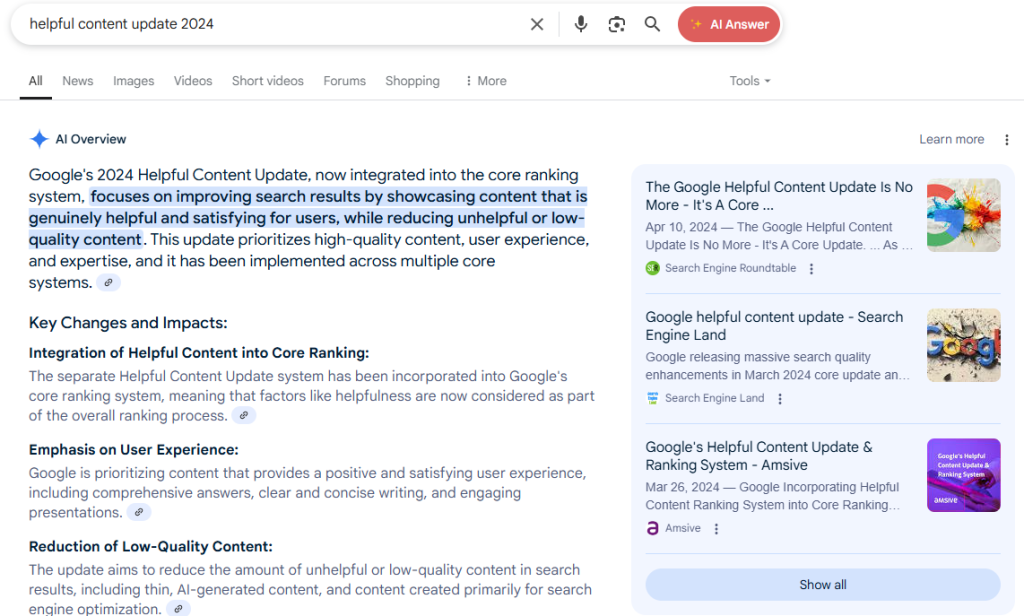Viewport: 1024px width, 616px height.
Task: Clear the search query with the X icon
Action: (537, 24)
